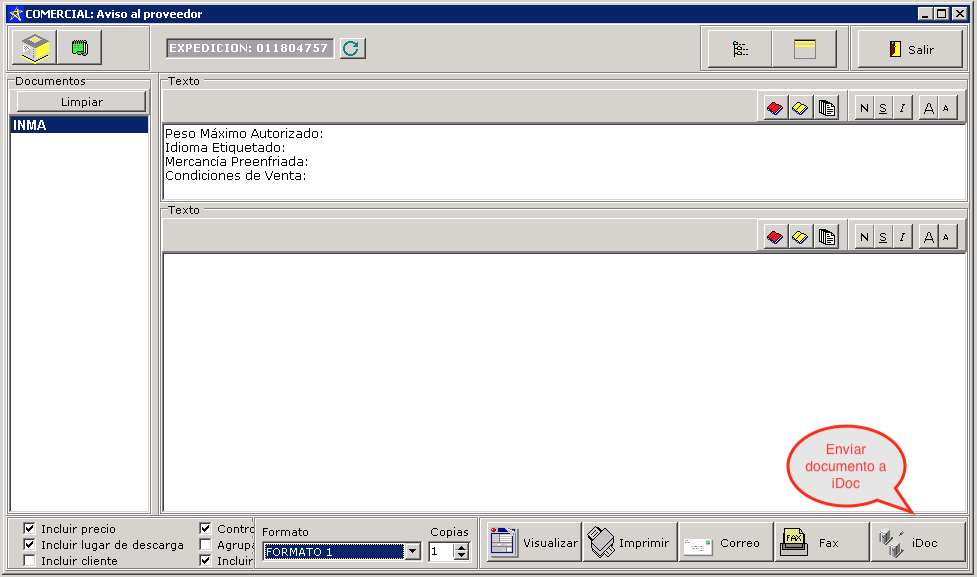Send document with the iDoc button
This screenshot has height=577, width=977.
tap(918, 543)
